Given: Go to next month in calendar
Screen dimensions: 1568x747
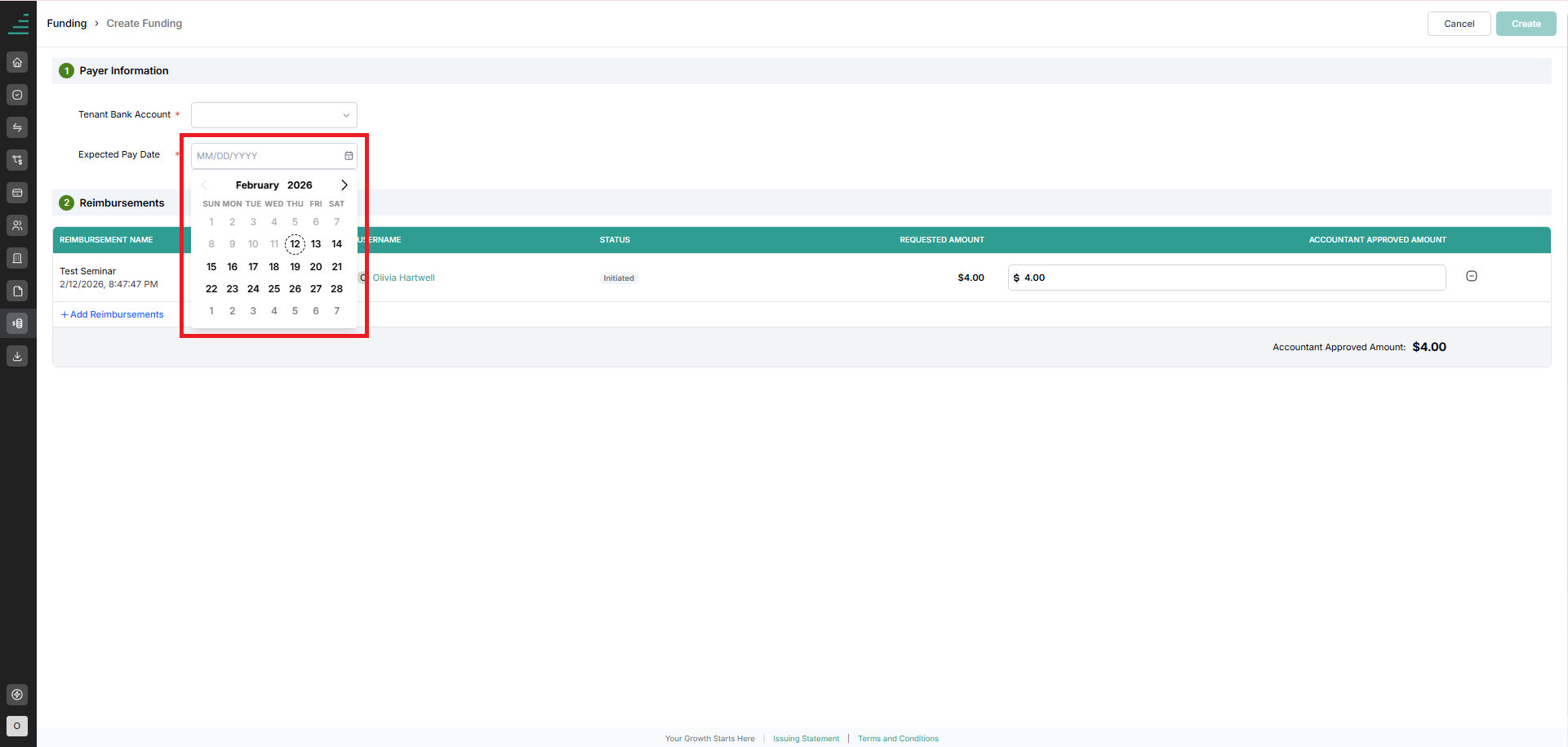Looking at the screenshot, I should (x=344, y=185).
